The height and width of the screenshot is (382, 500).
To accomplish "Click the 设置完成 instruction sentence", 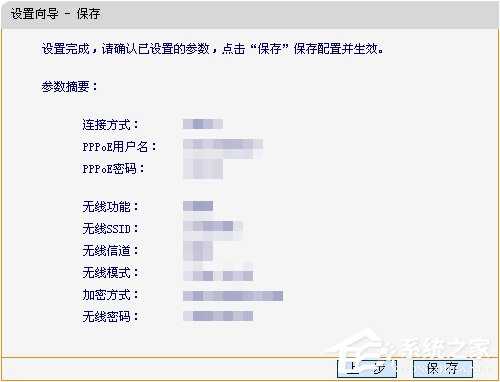I will [x=213, y=49].
